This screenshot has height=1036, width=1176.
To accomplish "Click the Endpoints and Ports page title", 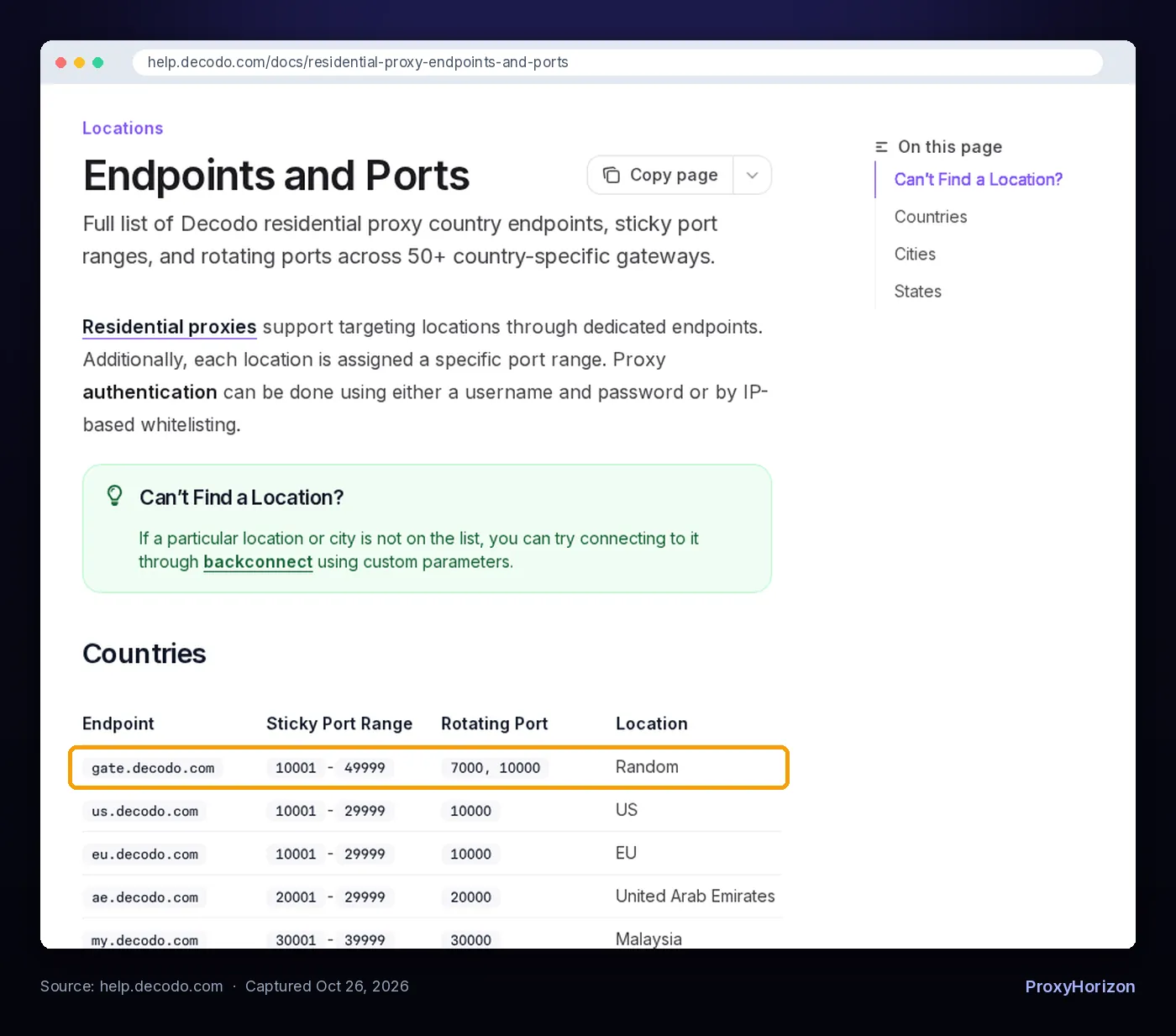I will (276, 176).
